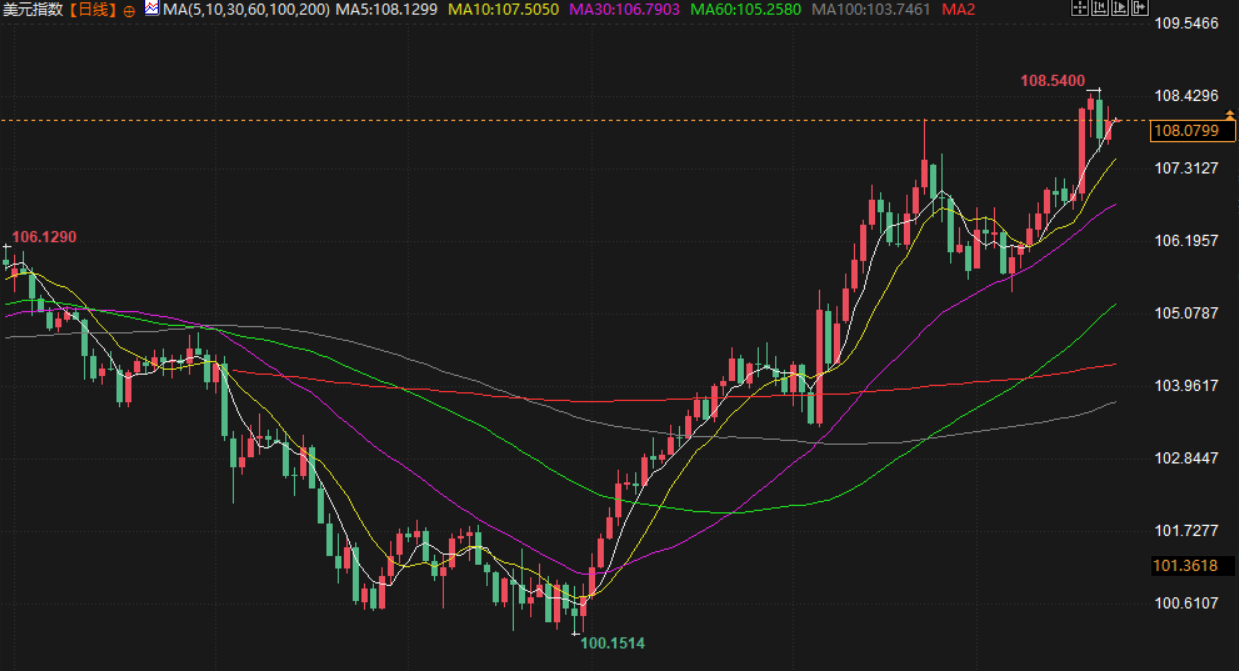The width and height of the screenshot is (1239, 671).
Task: Click the 100.1514 low price marker
Action: [613, 643]
